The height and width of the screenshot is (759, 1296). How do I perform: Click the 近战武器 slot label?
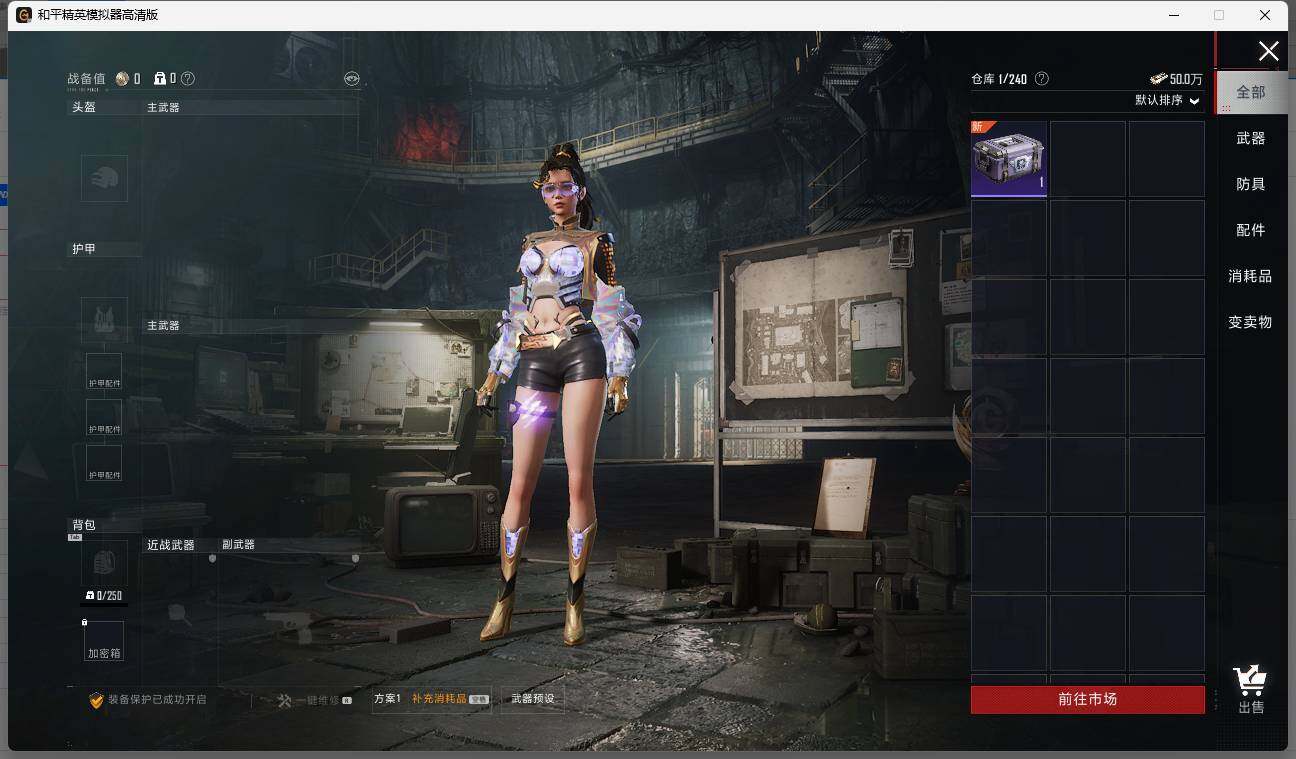coord(171,545)
